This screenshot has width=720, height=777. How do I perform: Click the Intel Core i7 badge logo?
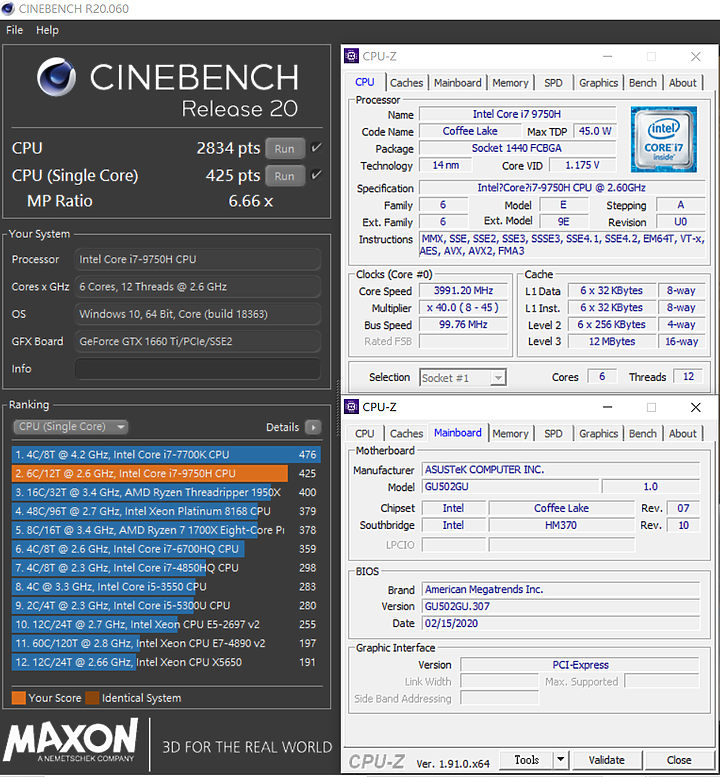click(664, 139)
